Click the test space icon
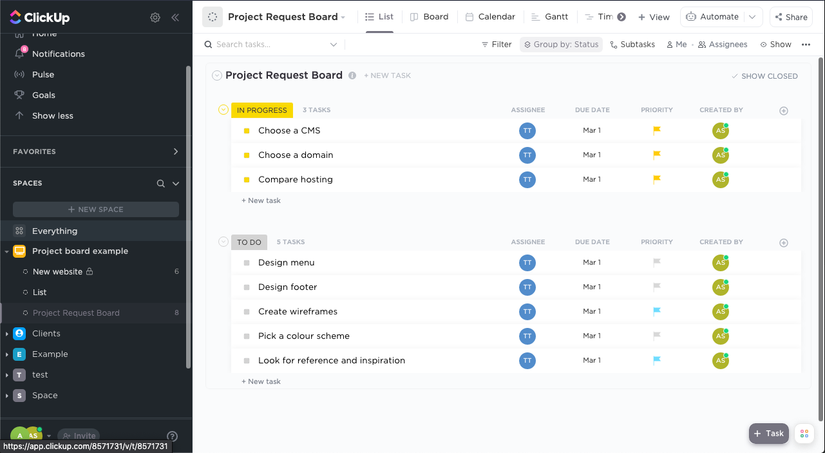Viewport: 825px width, 453px height. point(19,375)
